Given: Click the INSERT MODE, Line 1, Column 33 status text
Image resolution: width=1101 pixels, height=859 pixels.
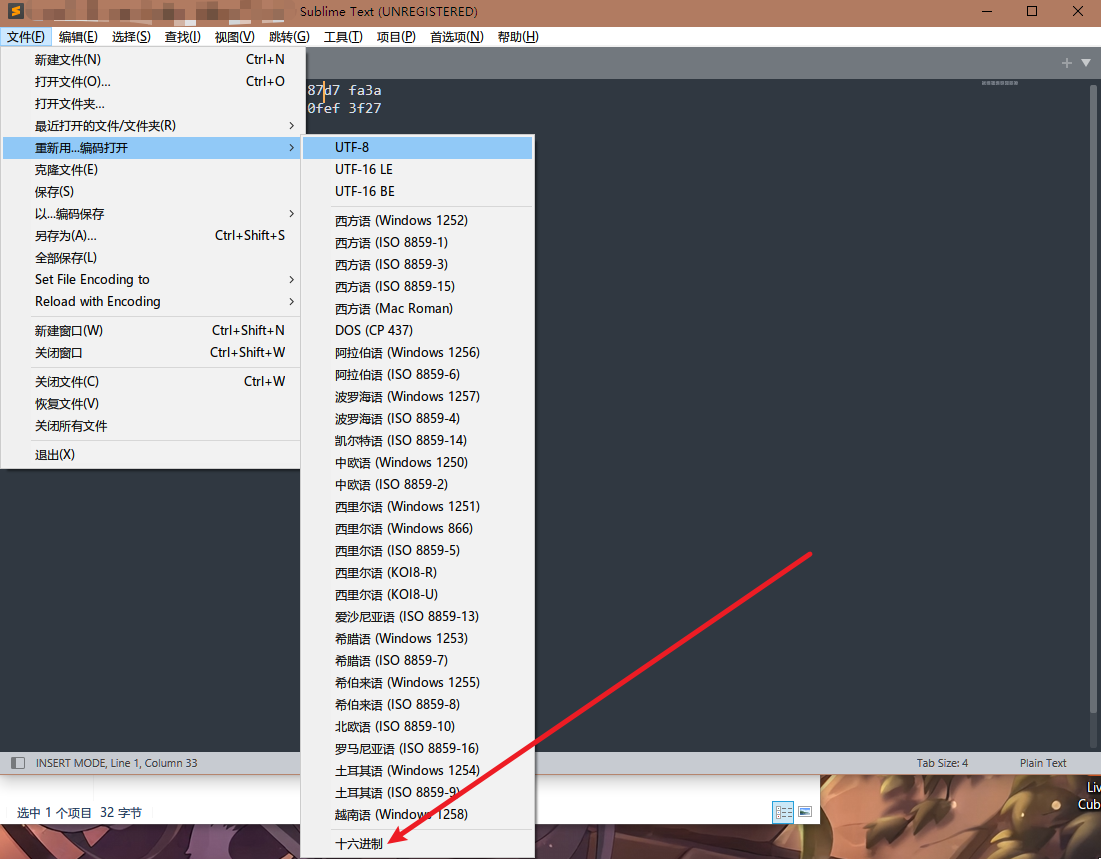Looking at the screenshot, I should tap(117, 763).
